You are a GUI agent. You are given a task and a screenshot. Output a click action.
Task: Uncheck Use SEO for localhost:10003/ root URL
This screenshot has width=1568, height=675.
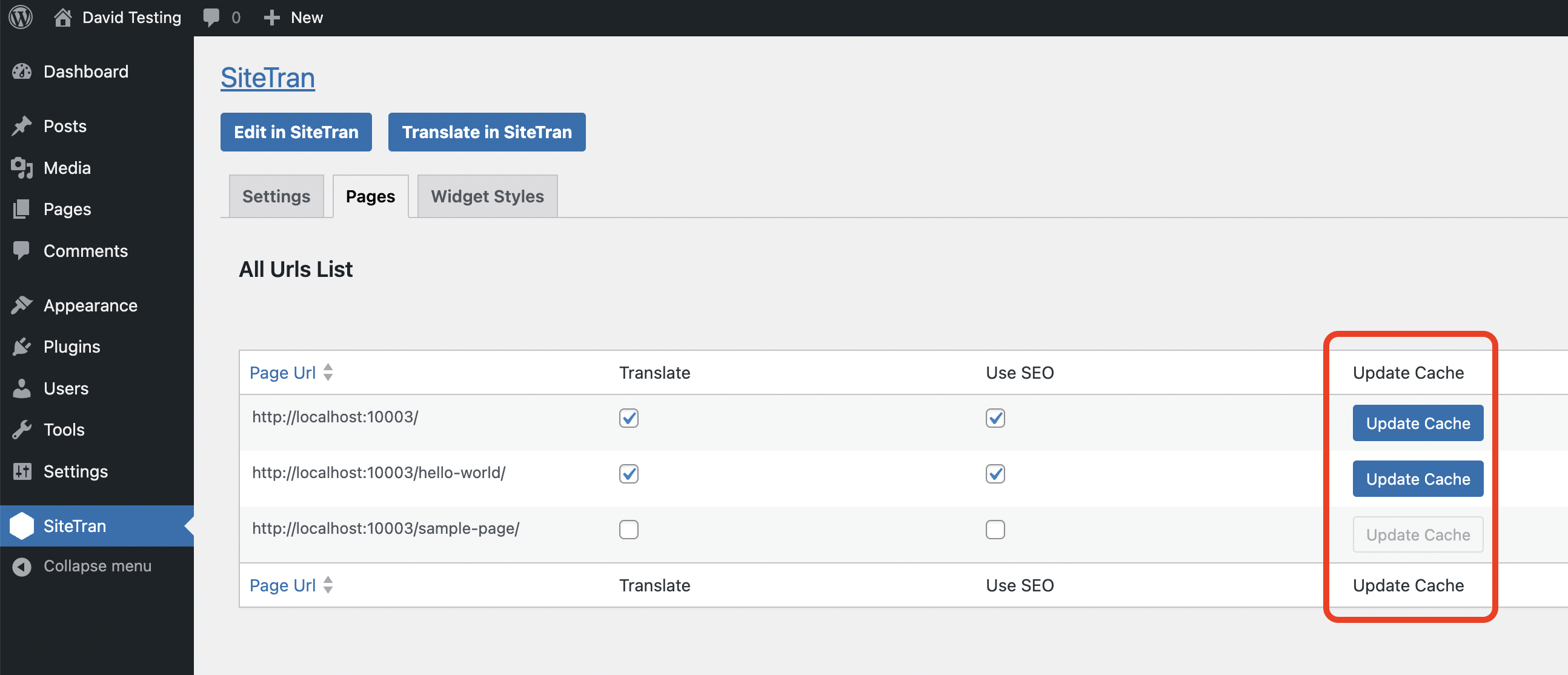click(995, 418)
